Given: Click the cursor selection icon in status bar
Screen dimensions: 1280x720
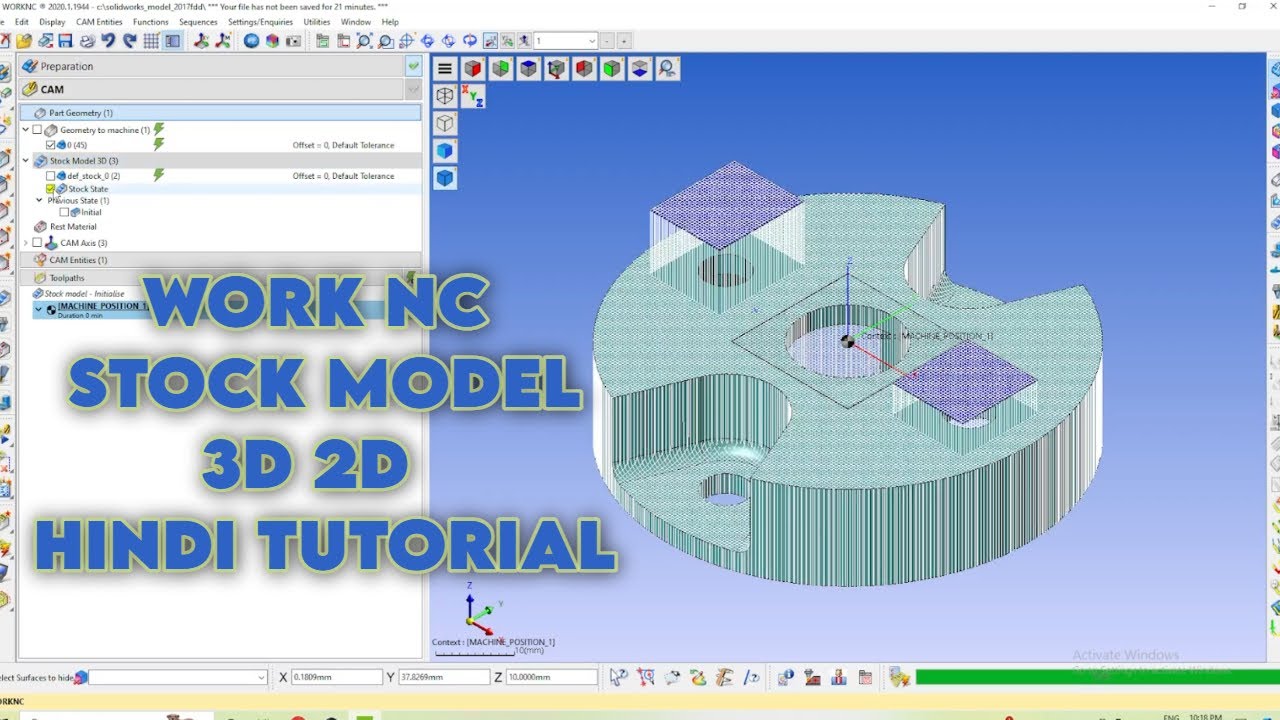Looking at the screenshot, I should (x=619, y=677).
